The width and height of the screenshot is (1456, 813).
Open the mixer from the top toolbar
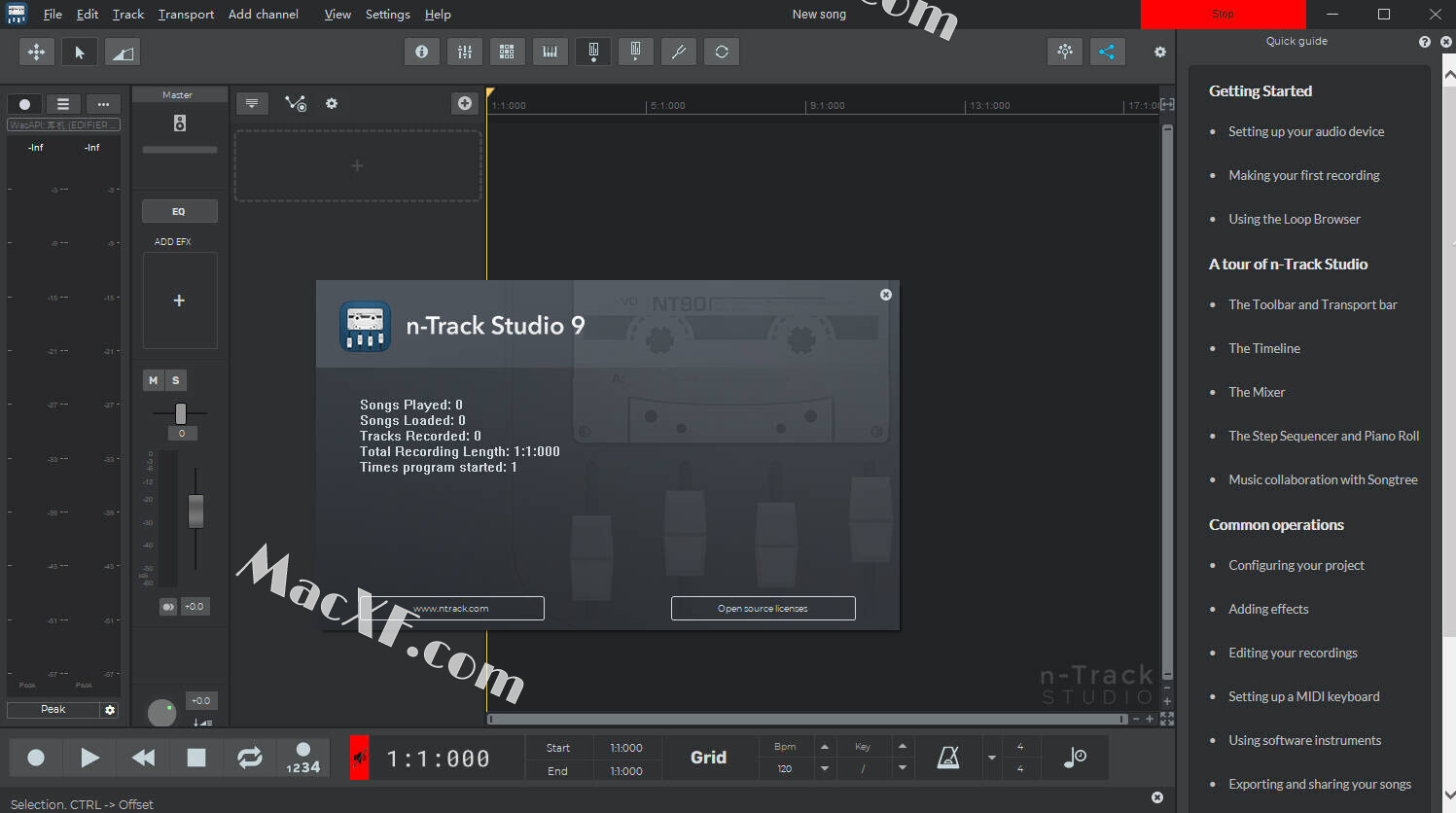point(465,52)
